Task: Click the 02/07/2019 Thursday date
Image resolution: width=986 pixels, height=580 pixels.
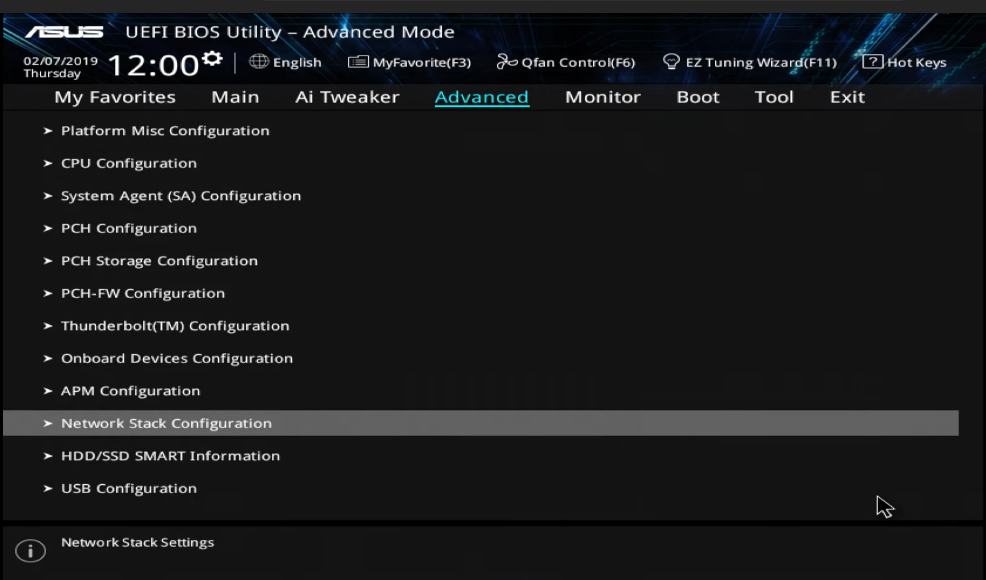Action: (60, 67)
